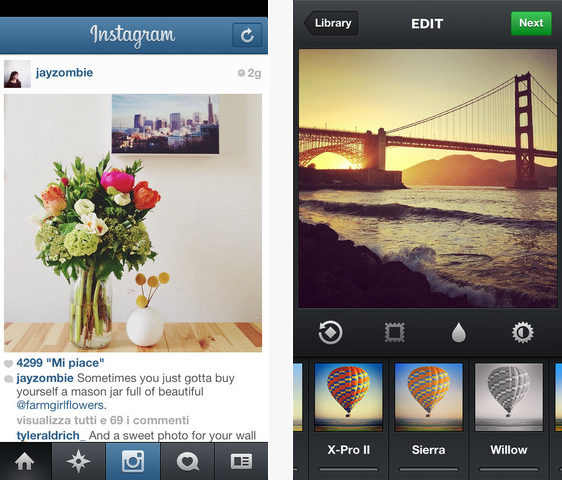Select the X-Pro II filter thumbnail
The image size is (562, 480).
pyautogui.click(x=348, y=397)
